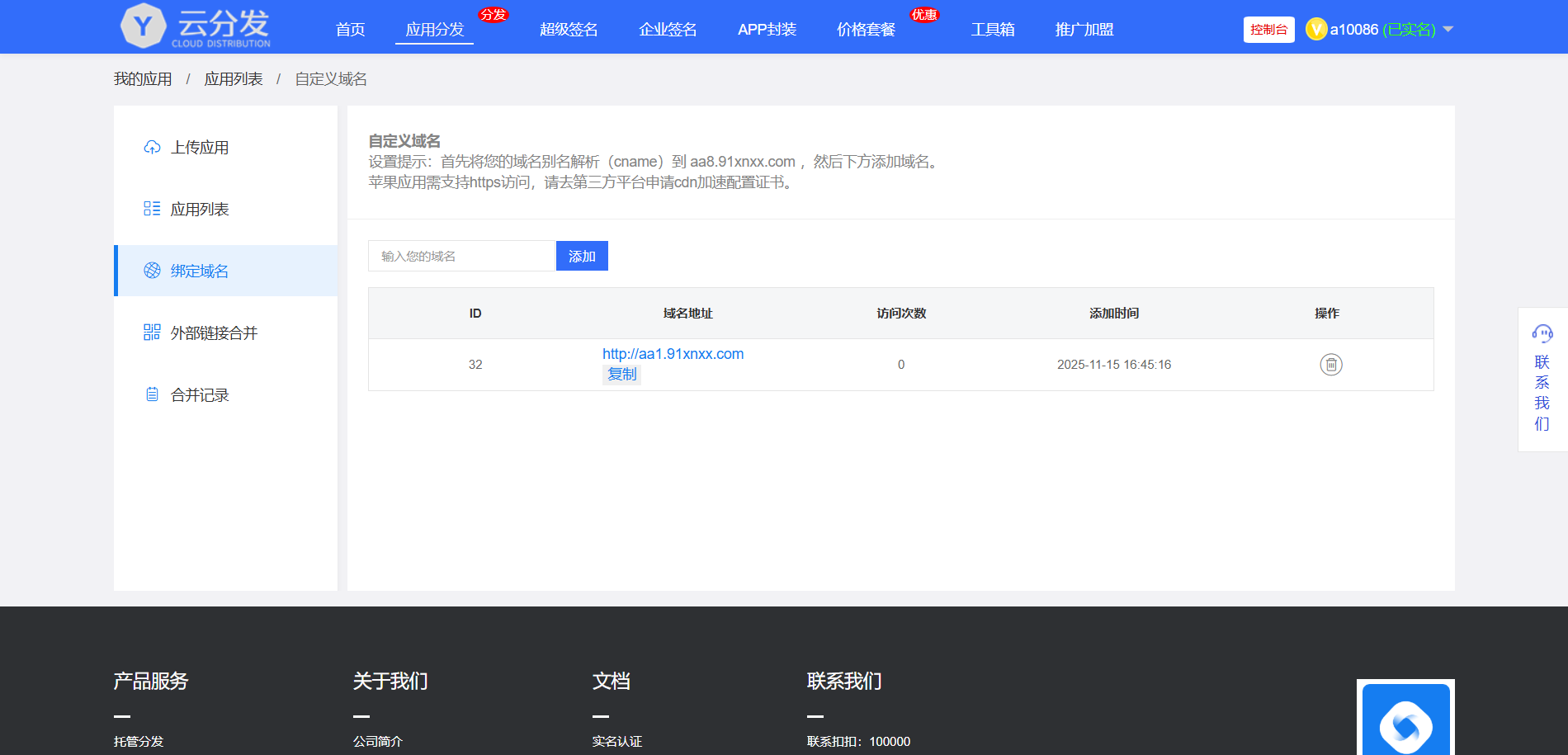Click the yellow V user avatar icon
Viewport: 1568px width, 755px height.
[1316, 30]
